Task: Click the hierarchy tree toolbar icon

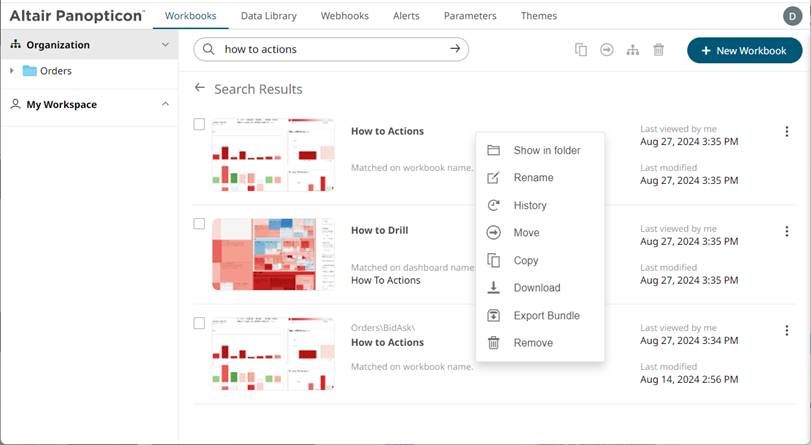Action: pyautogui.click(x=633, y=50)
